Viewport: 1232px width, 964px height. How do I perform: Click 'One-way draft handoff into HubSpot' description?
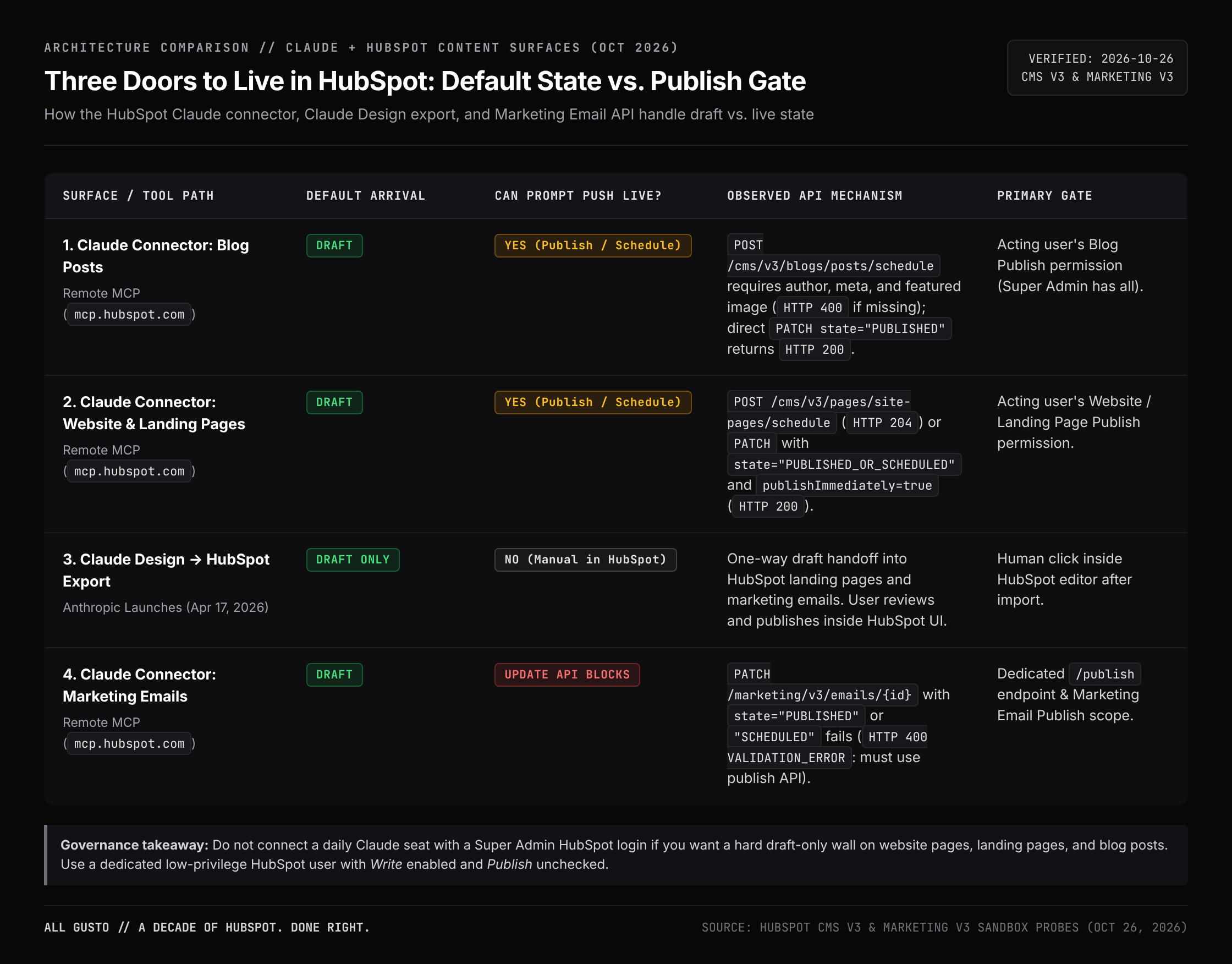point(837,590)
